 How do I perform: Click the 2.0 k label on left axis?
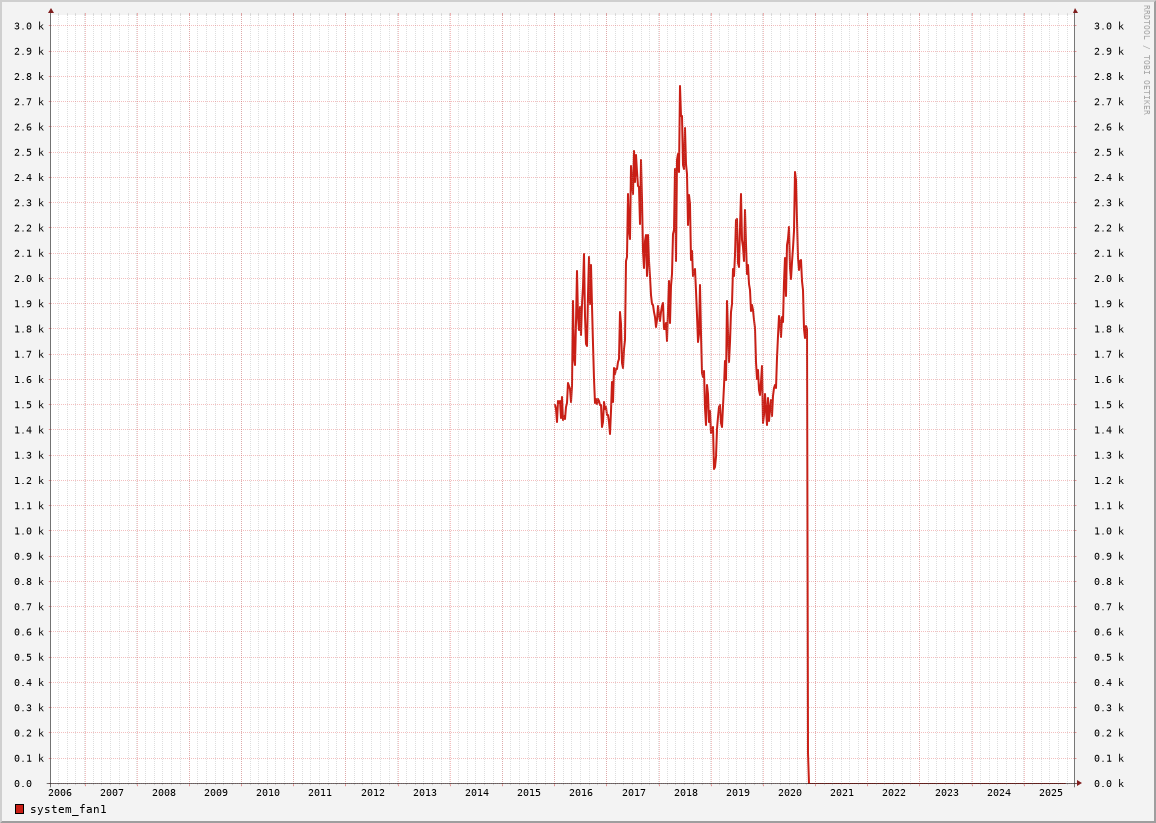pyautogui.click(x=29, y=279)
